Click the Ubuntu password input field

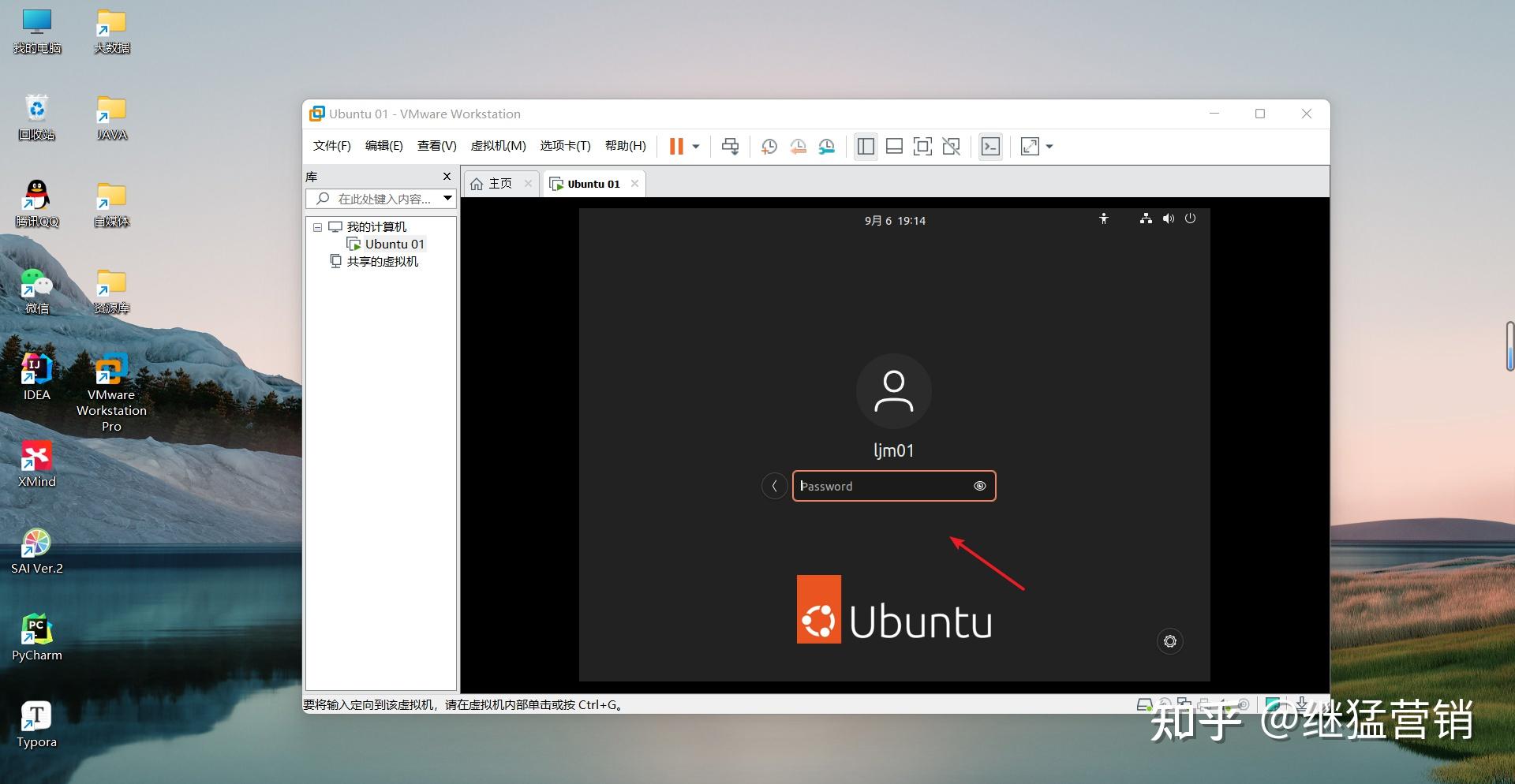pos(894,486)
